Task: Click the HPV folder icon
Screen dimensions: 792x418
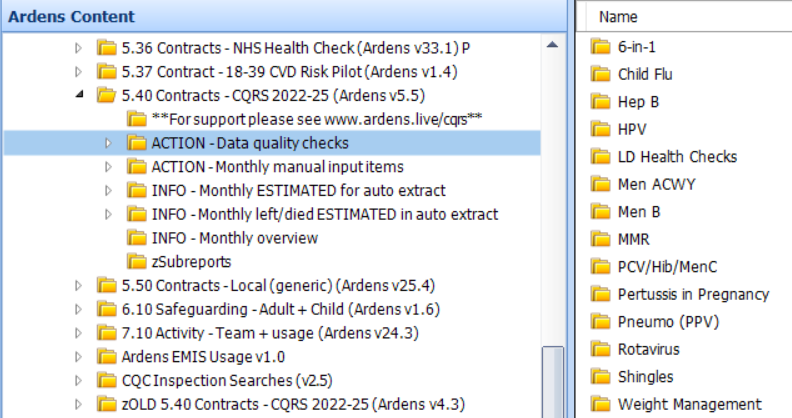Action: [601, 129]
